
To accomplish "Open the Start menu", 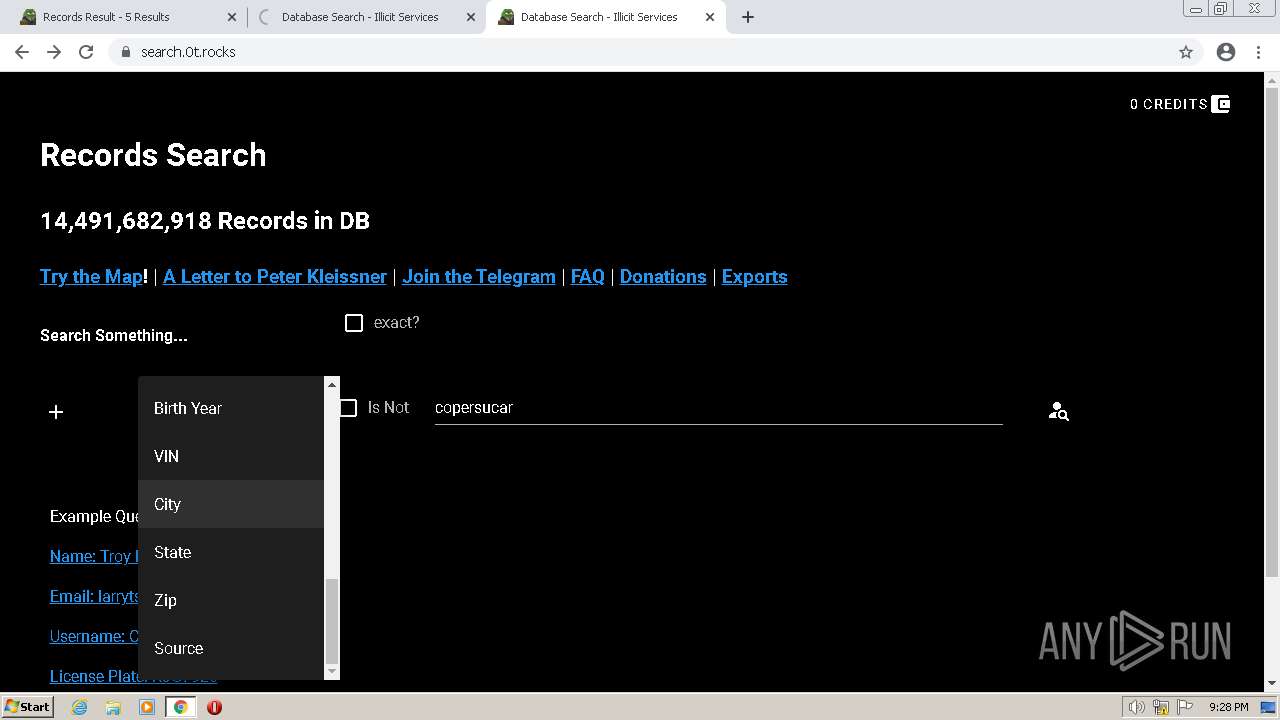I will pos(27,707).
